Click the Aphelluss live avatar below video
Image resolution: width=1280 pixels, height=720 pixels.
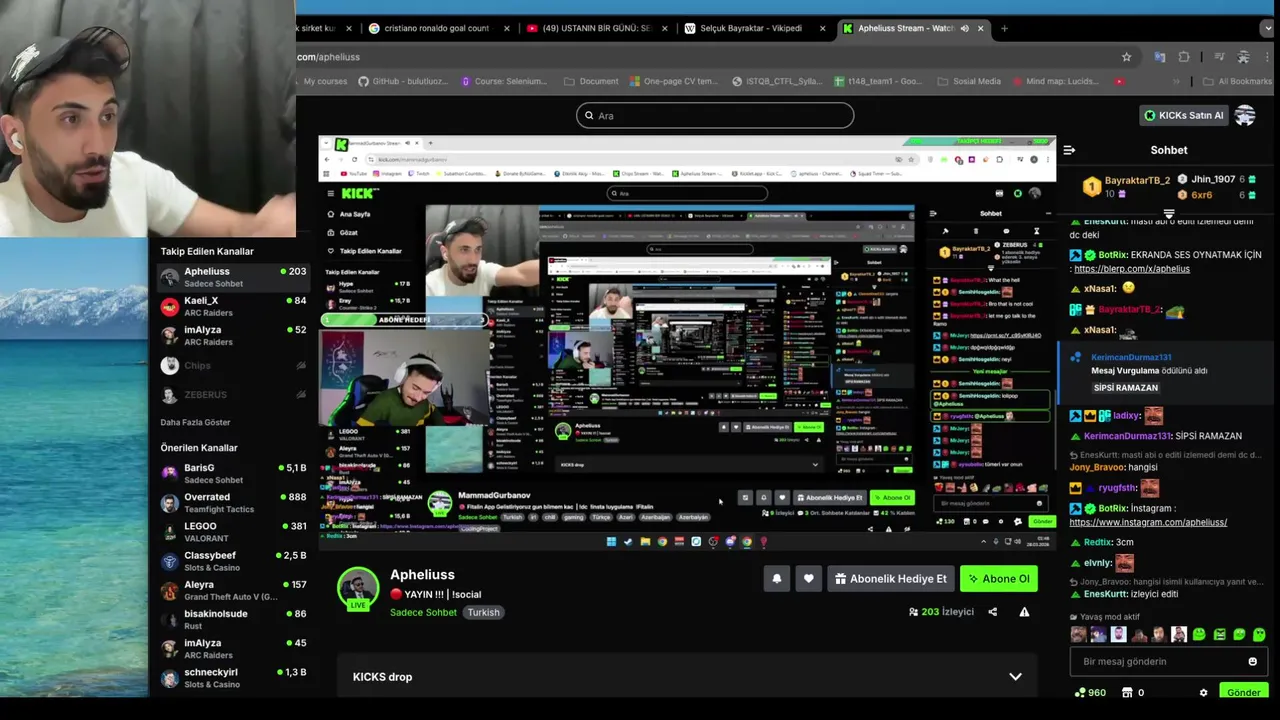[358, 588]
